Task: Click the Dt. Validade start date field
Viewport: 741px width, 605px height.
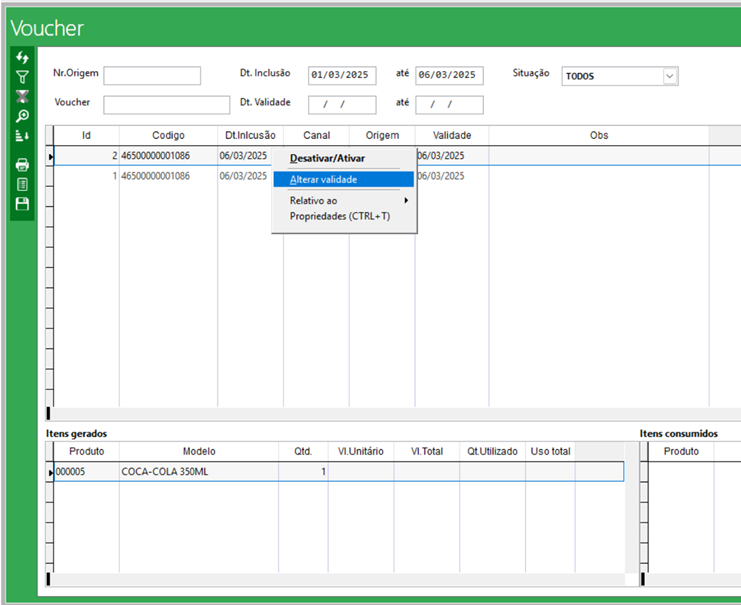Action: (x=341, y=105)
